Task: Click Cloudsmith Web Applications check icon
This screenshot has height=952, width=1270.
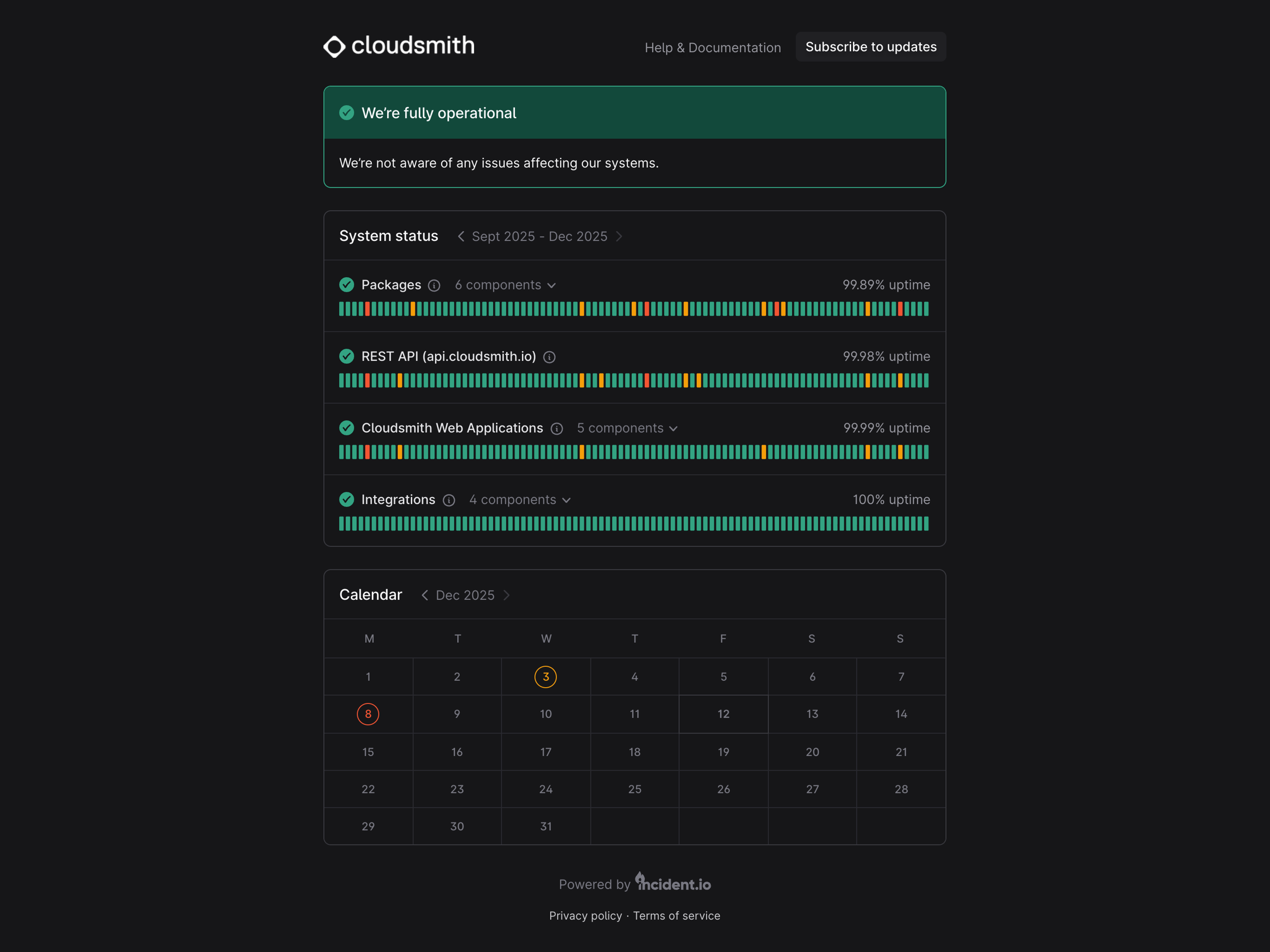Action: pos(347,428)
